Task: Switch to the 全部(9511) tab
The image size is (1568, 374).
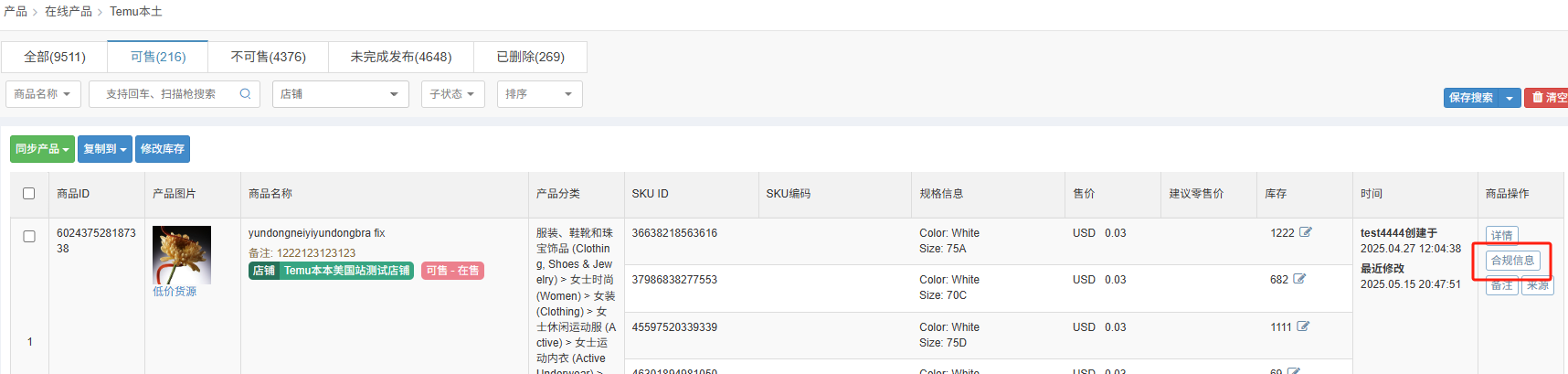Action: (55, 57)
